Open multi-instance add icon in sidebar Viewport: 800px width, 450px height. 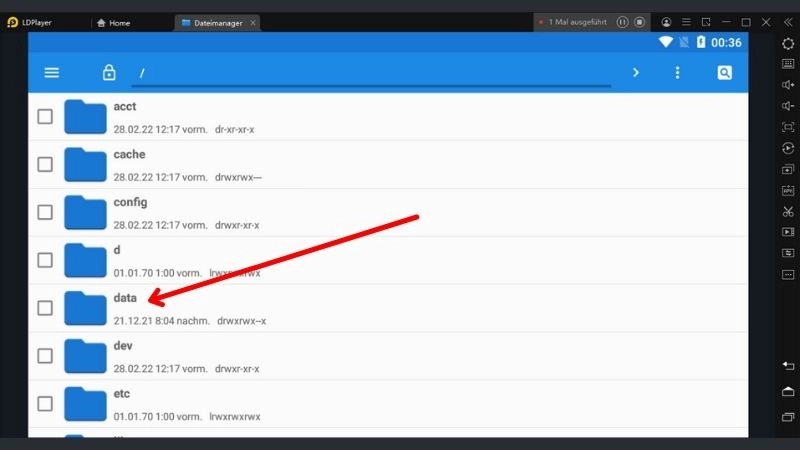click(788, 169)
